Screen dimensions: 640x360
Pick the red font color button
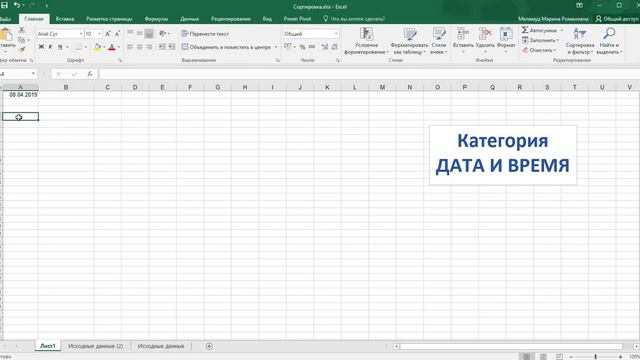pos(112,47)
